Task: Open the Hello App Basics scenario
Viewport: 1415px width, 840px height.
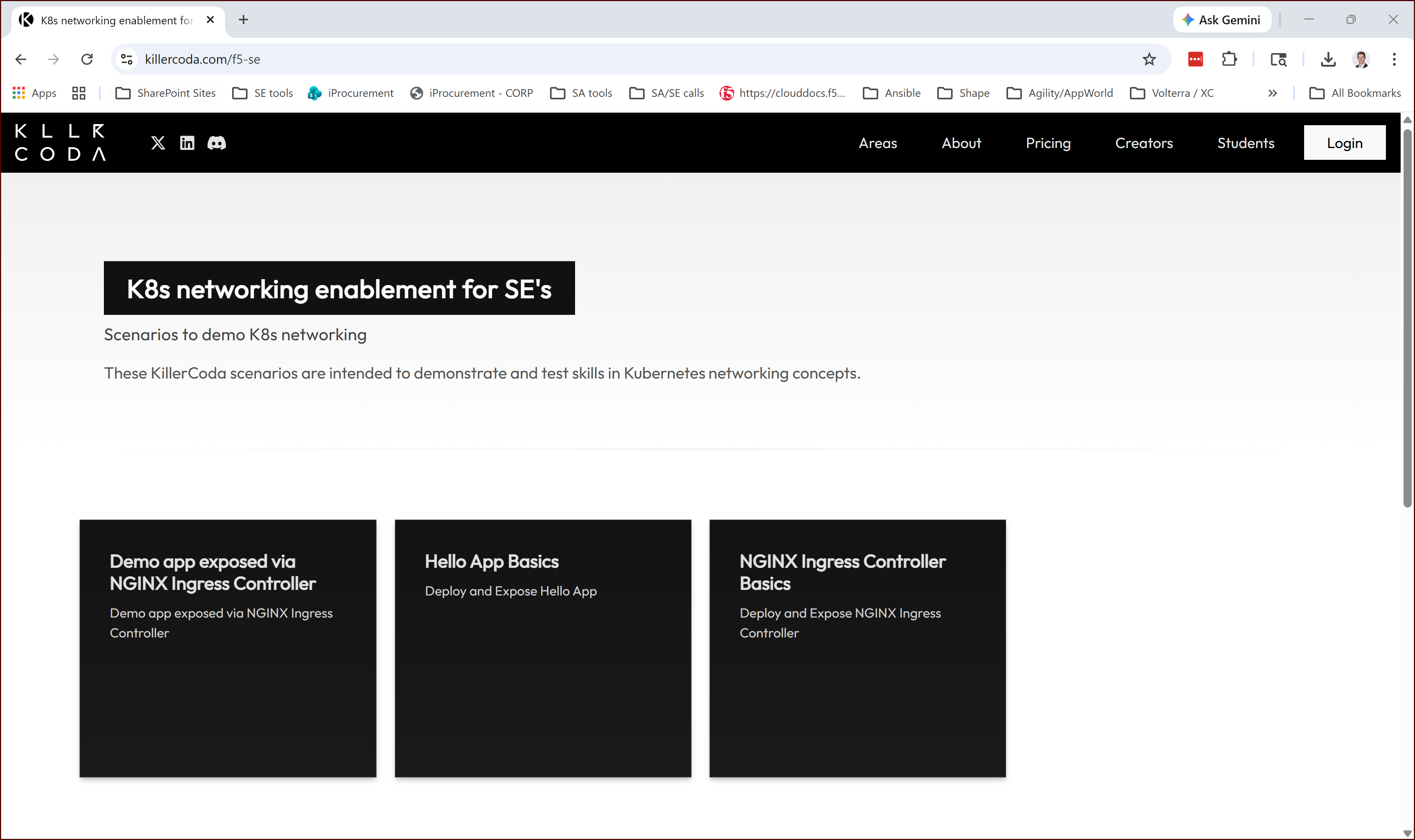Action: point(542,648)
